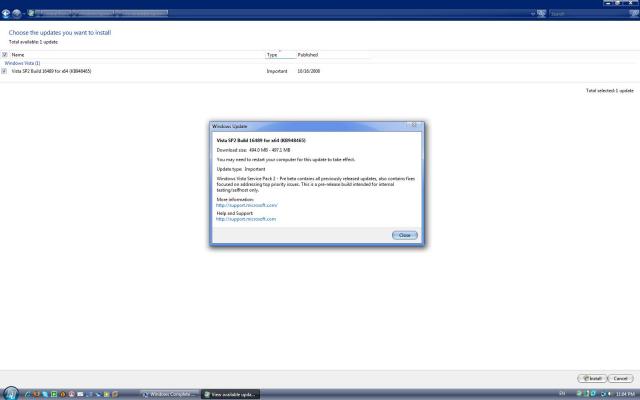640x400 pixels.
Task: Switch to Windows Complete taskbar button
Action: pos(169,394)
